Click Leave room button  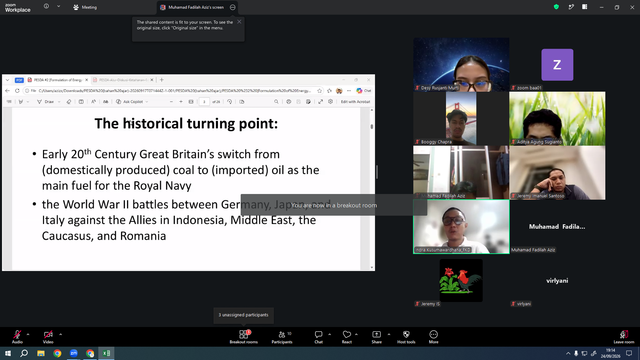pos(624,337)
